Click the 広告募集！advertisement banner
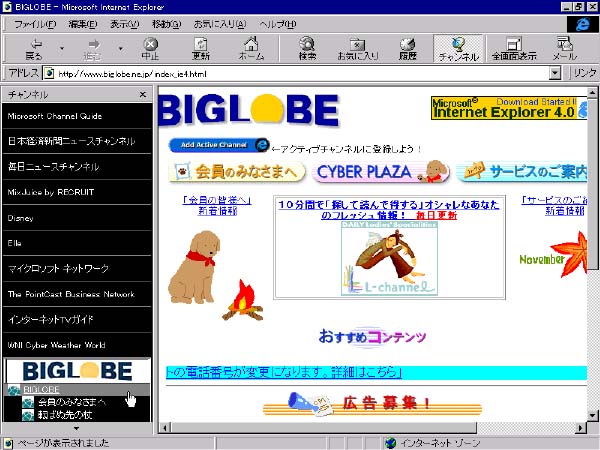The width and height of the screenshot is (600, 450). [372, 403]
